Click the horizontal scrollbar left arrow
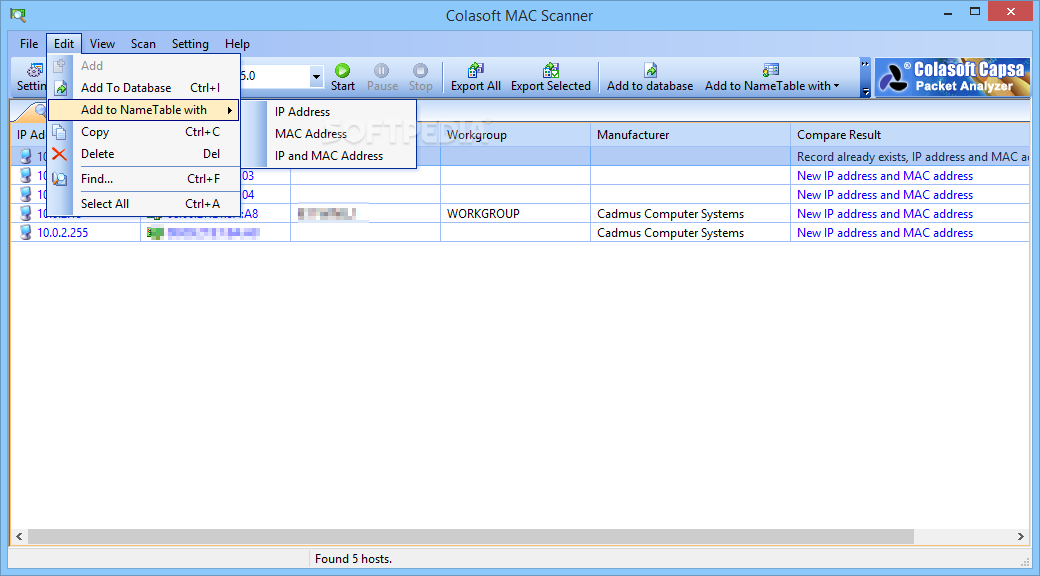Viewport: 1040px width, 576px height. pyautogui.click(x=19, y=536)
